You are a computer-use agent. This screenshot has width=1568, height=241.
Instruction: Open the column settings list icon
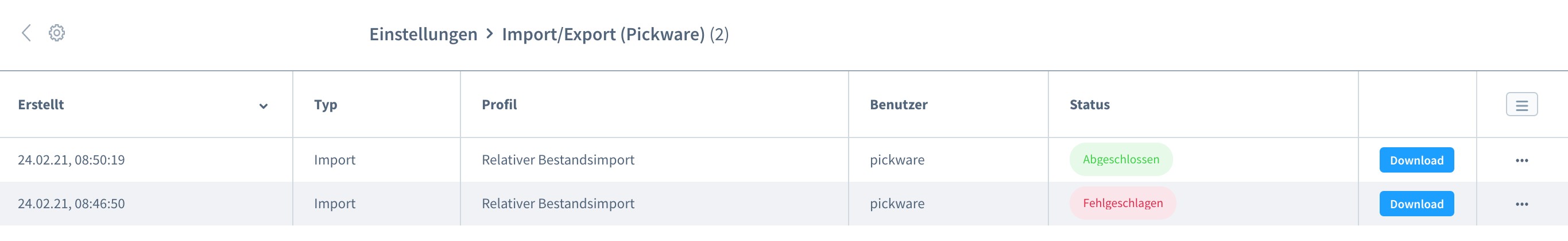pos(1521,105)
